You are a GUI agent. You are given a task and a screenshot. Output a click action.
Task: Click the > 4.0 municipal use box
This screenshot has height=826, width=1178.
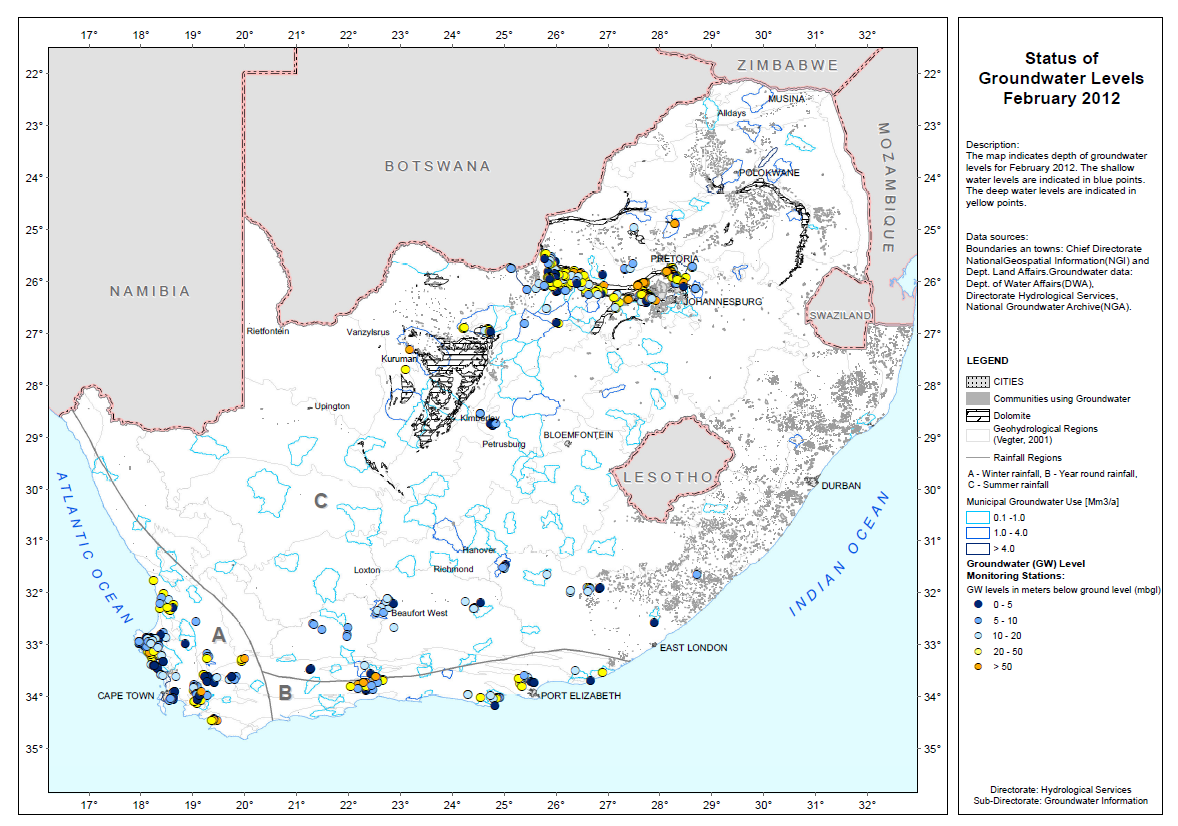click(977, 549)
